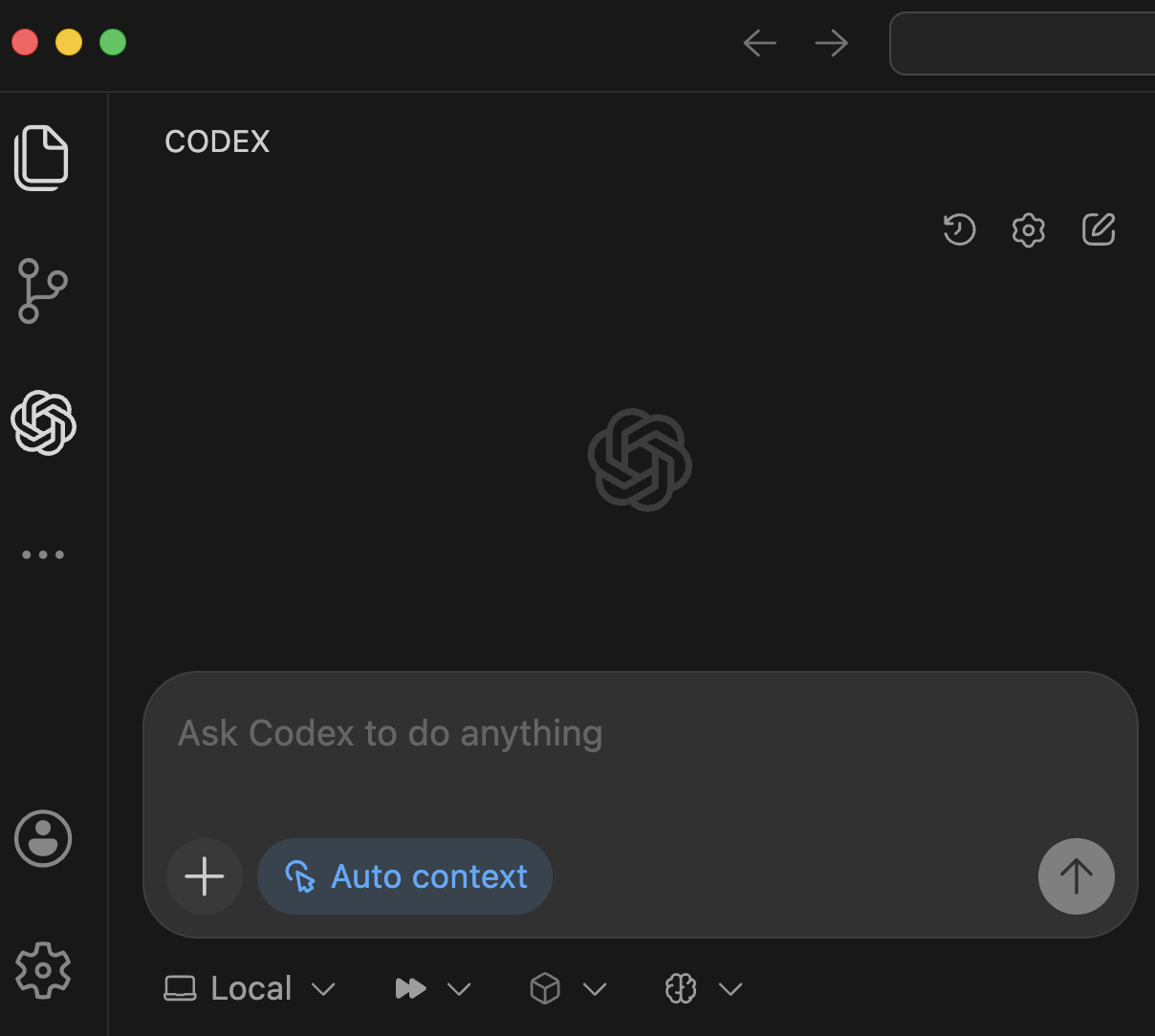Navigate back with the left arrow
Image resolution: width=1155 pixels, height=1036 pixels.
(760, 43)
